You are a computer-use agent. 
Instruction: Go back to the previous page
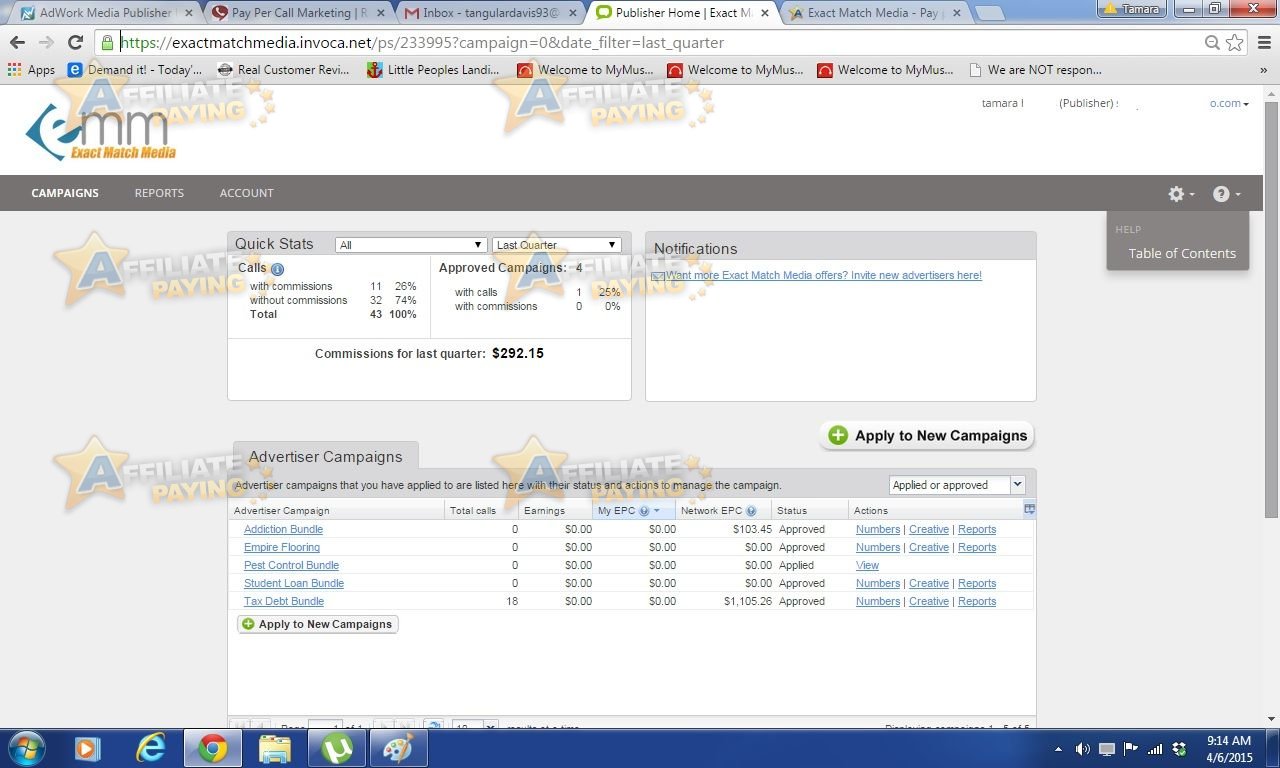coord(17,43)
